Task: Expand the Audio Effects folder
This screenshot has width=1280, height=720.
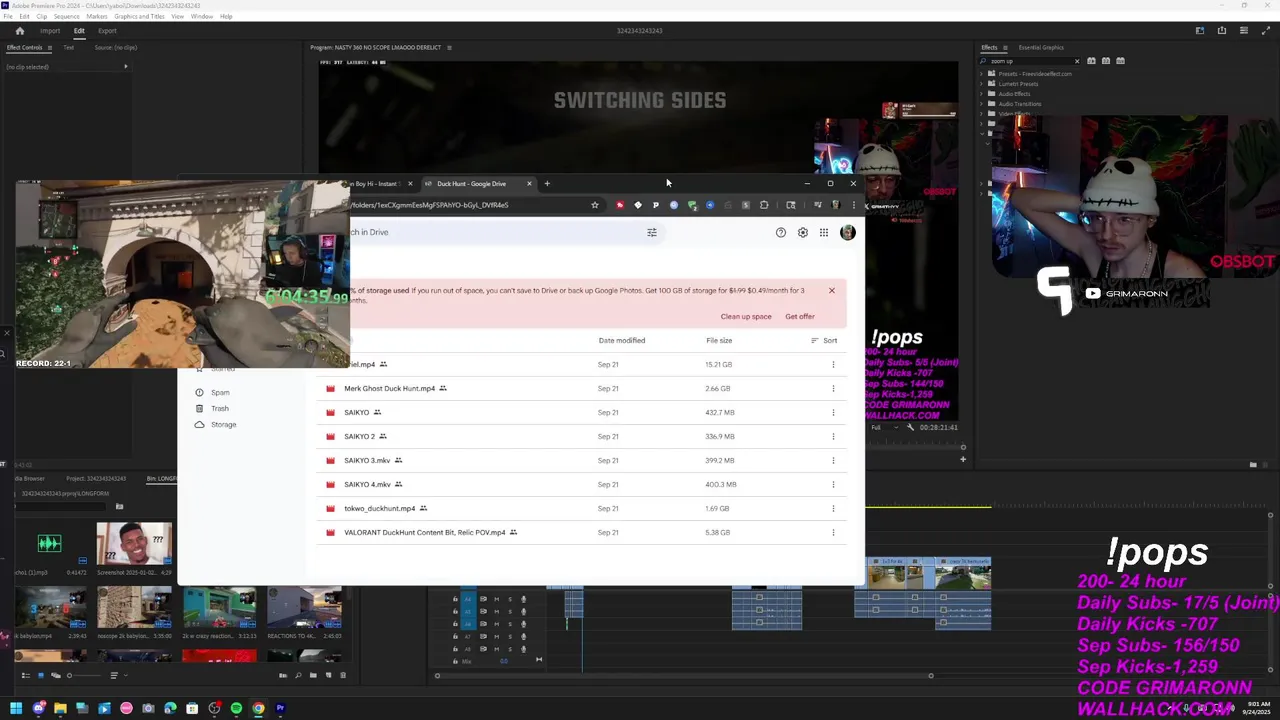Action: click(981, 94)
